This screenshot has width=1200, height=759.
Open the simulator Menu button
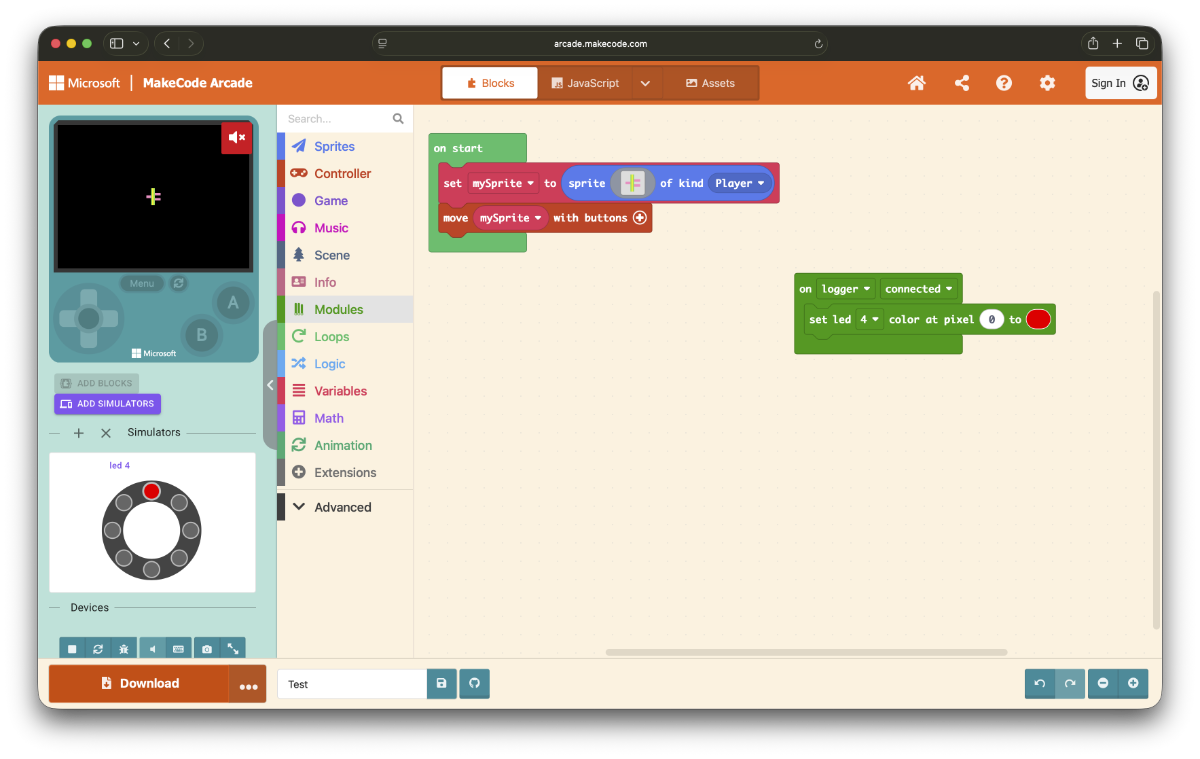click(x=142, y=283)
